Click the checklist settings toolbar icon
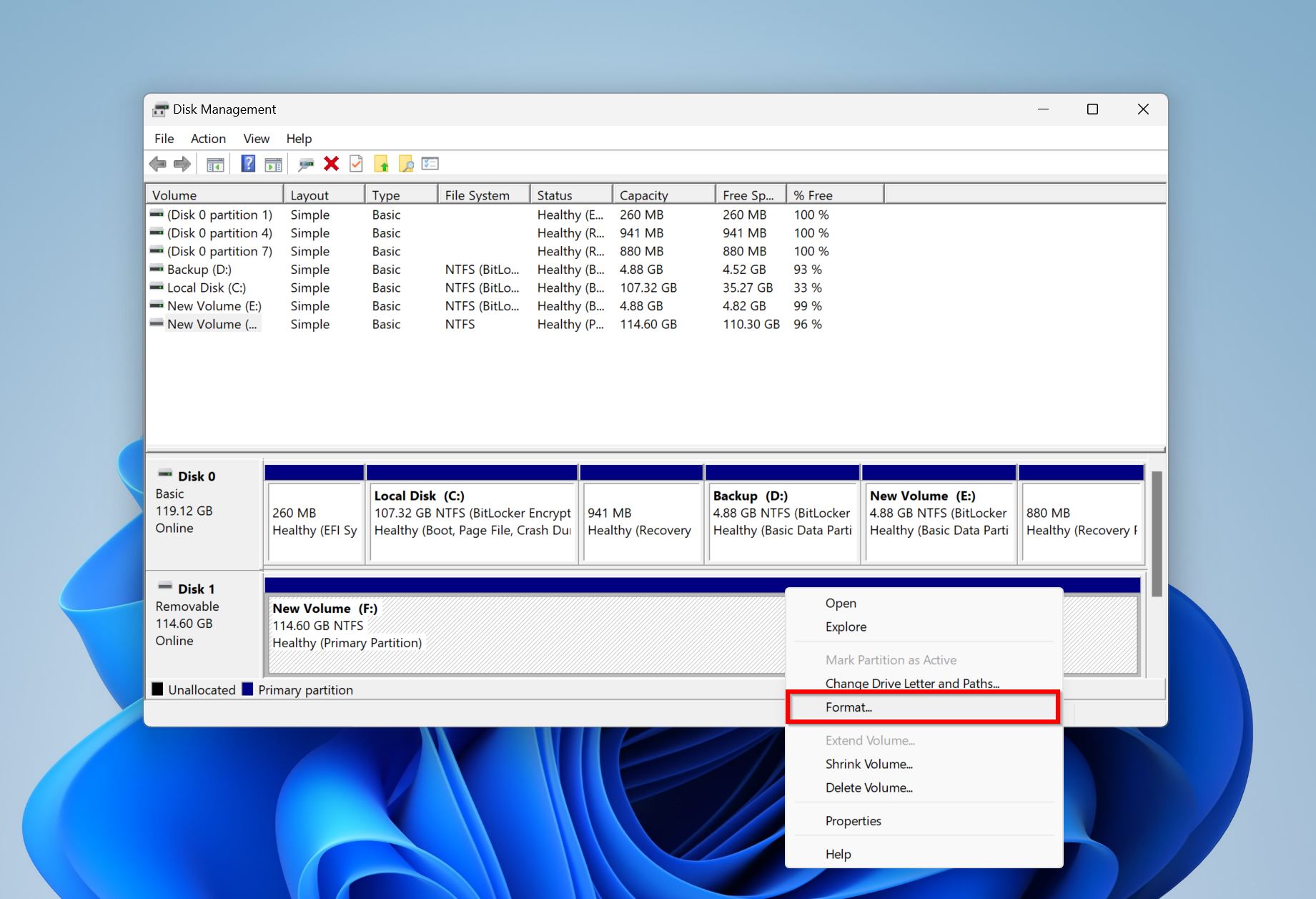The image size is (1316, 899). point(430,164)
